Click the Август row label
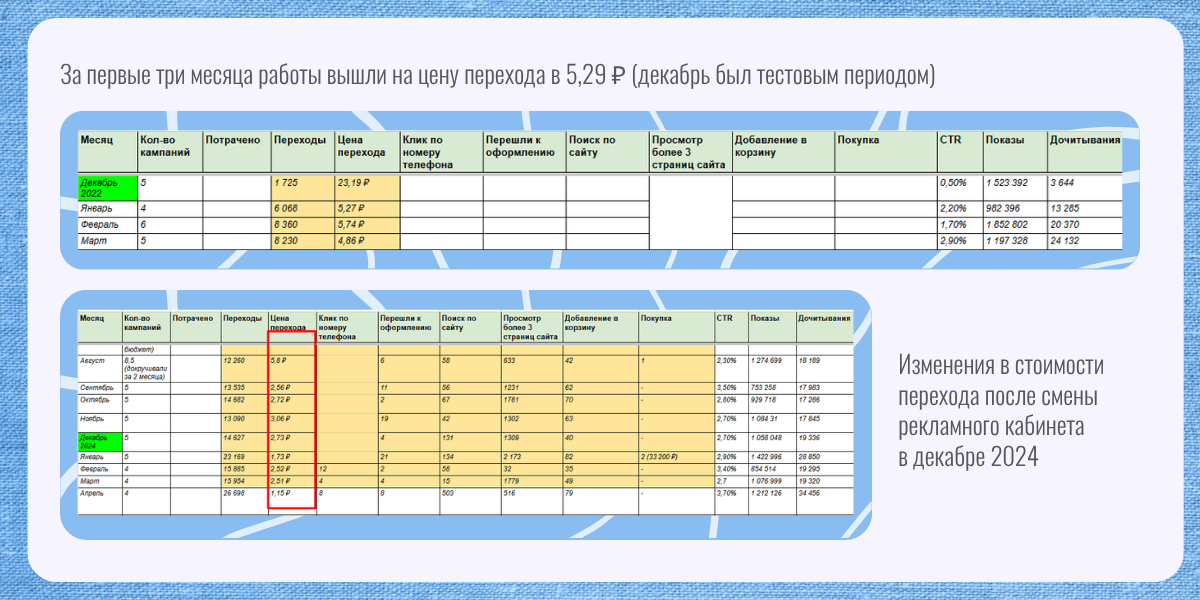 [99, 359]
